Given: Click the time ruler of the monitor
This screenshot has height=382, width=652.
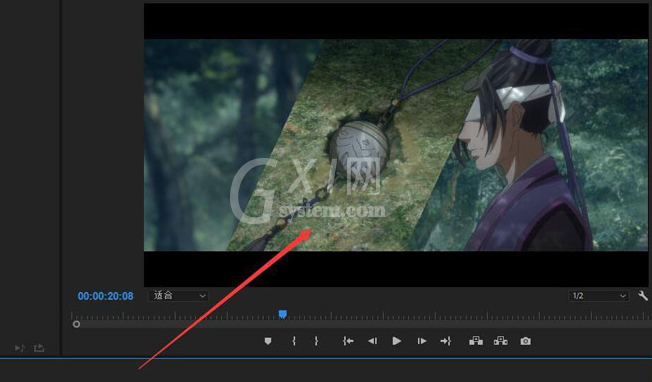Looking at the screenshot, I should point(361,315).
